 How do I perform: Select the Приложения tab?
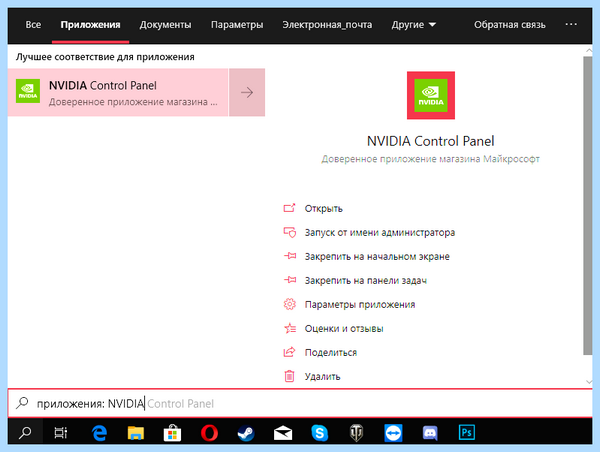[90, 25]
